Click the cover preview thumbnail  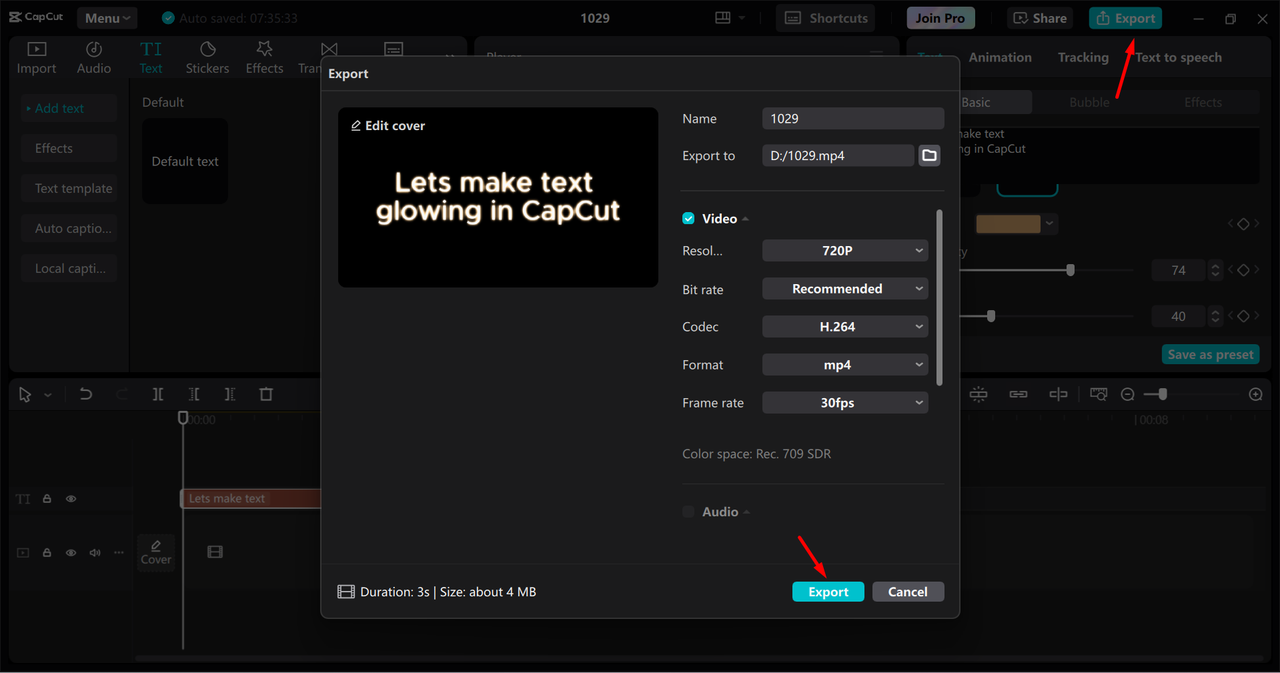[498, 197]
